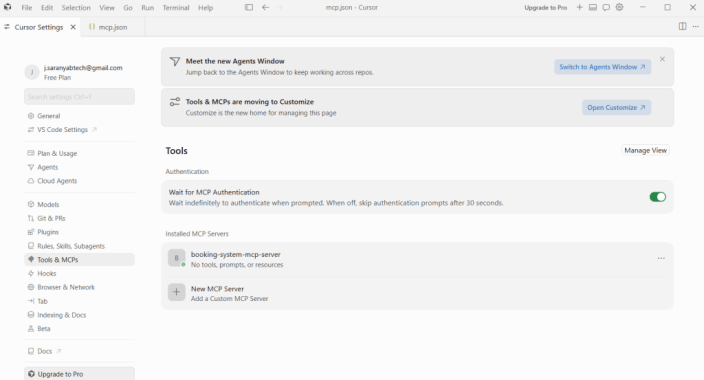Click the Cursor logo icon
Image resolution: width=704 pixels, height=380 pixels.
(x=8, y=7)
